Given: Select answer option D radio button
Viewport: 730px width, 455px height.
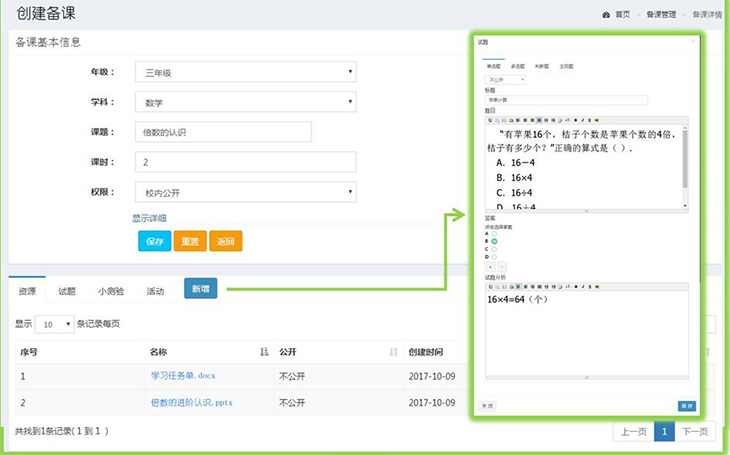Looking at the screenshot, I should [x=494, y=257].
